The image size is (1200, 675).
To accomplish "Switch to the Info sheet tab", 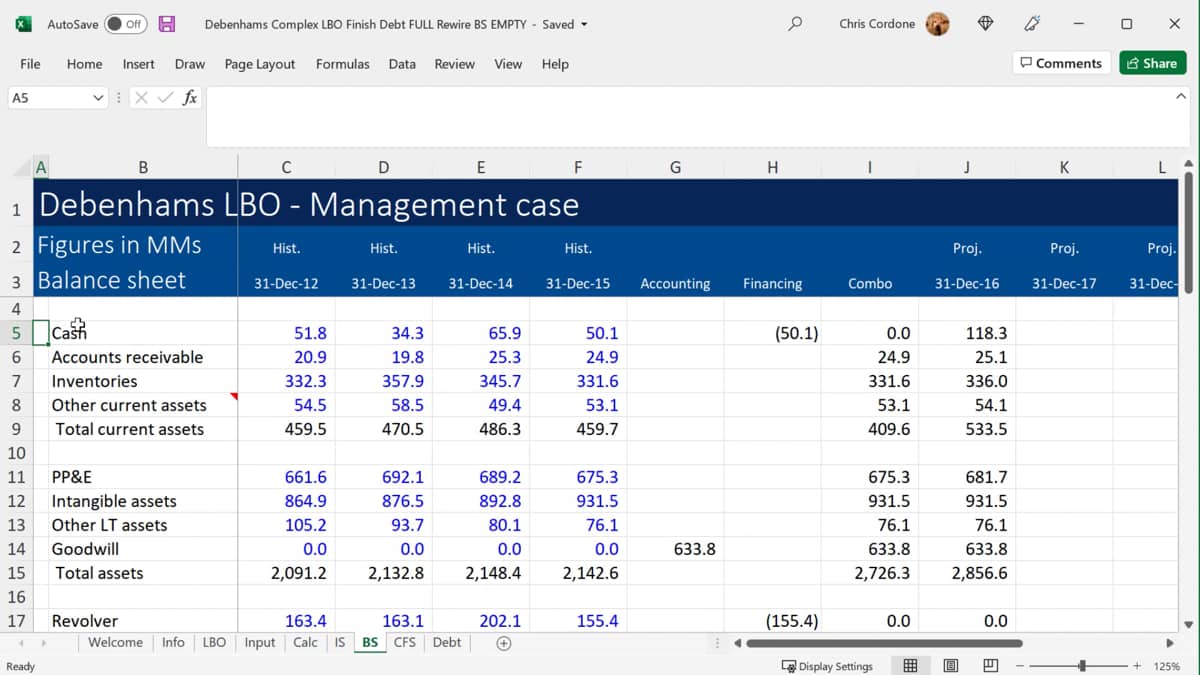I will (x=173, y=643).
